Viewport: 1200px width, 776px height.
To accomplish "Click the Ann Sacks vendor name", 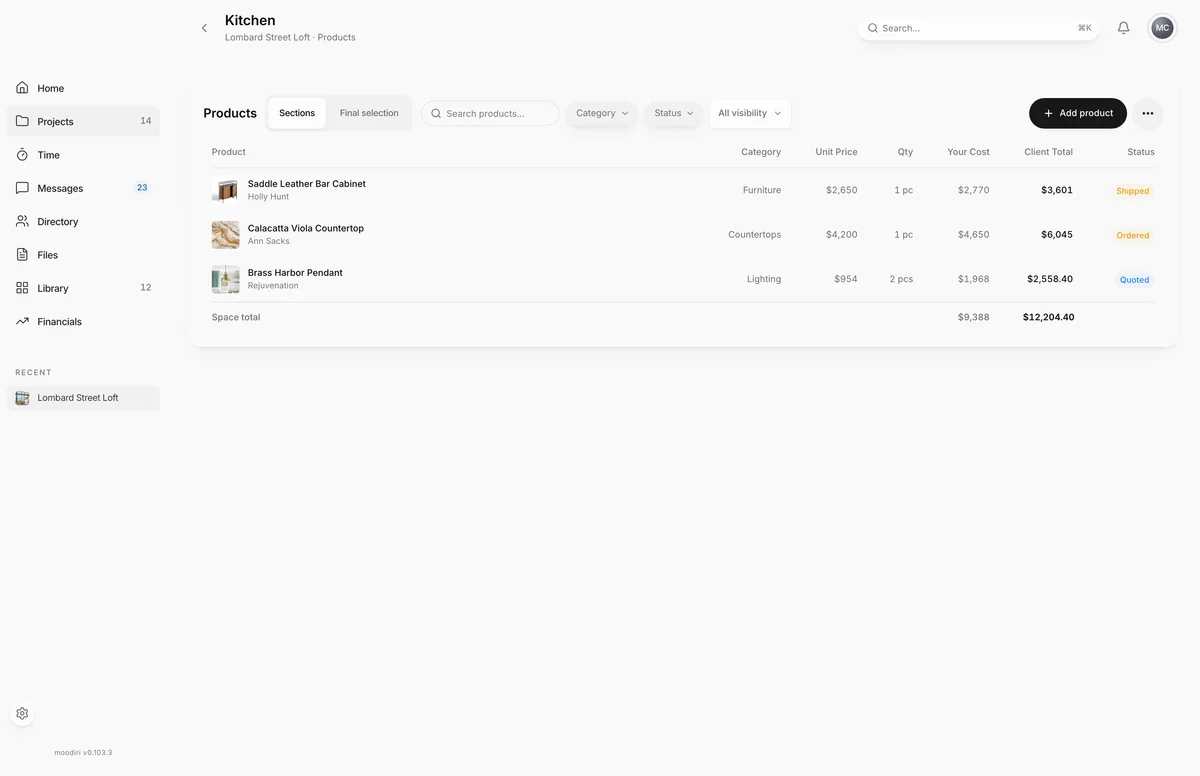I will click(269, 242).
